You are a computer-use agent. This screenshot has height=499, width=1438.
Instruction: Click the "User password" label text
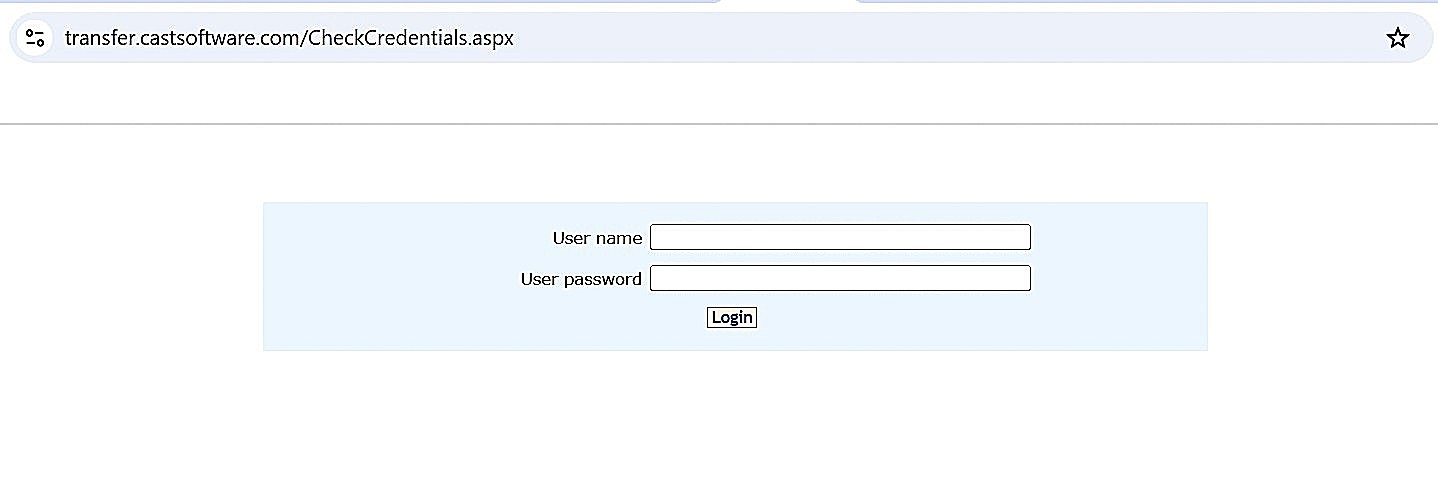click(x=581, y=279)
